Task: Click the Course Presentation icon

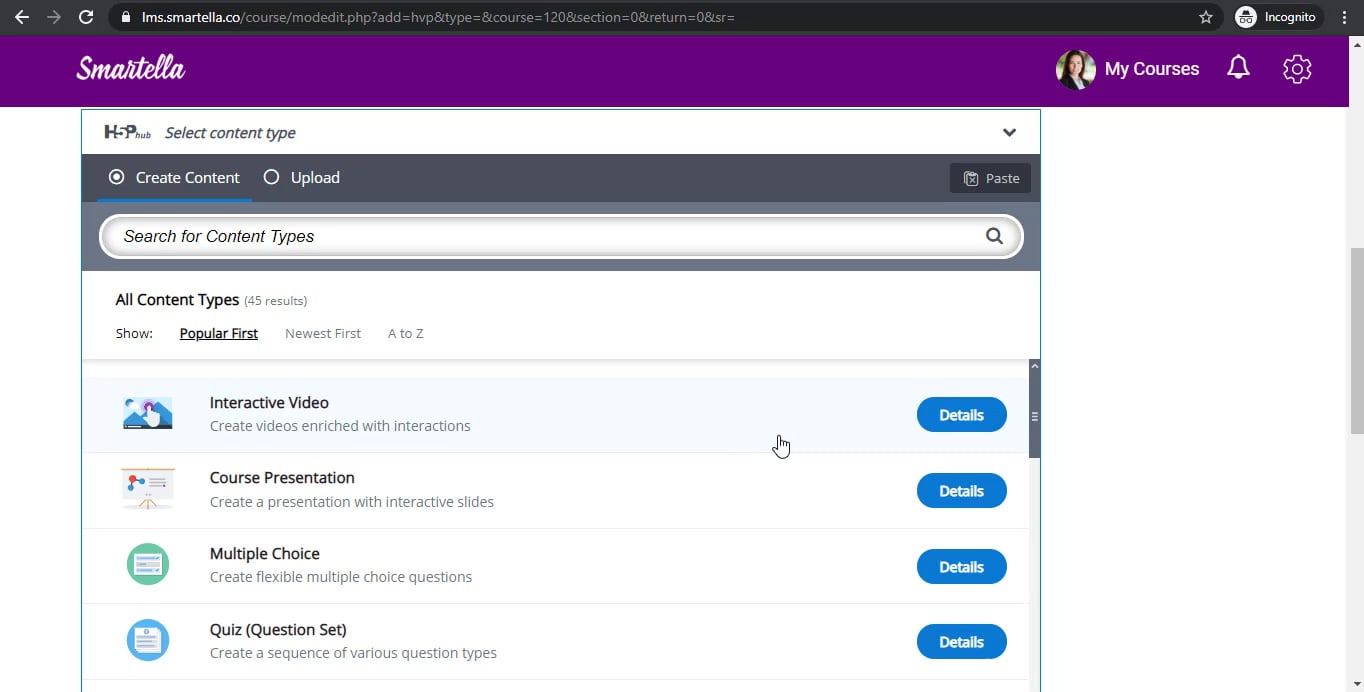Action: [148, 489]
